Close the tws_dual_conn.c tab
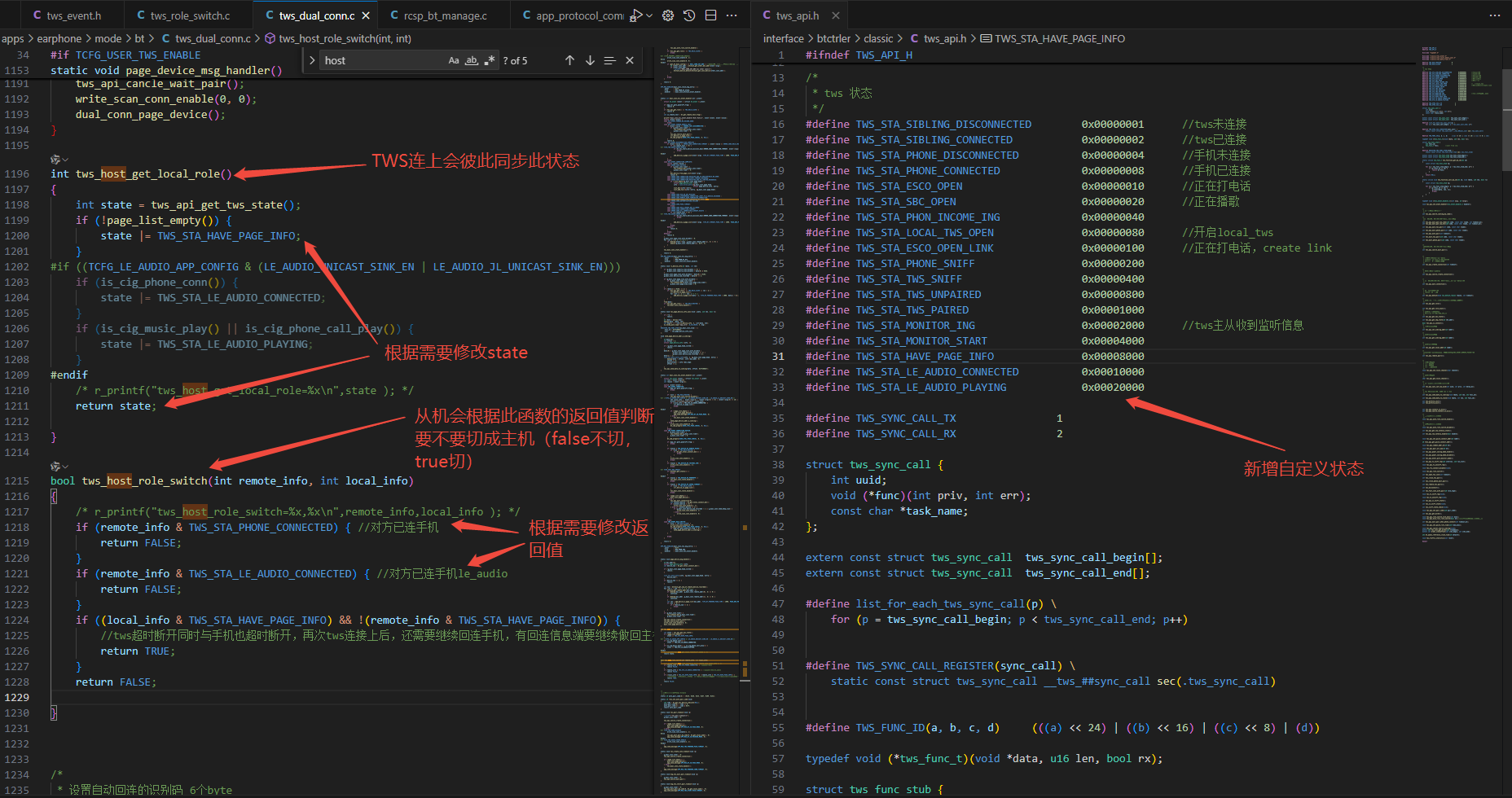1512x798 pixels. (x=366, y=15)
